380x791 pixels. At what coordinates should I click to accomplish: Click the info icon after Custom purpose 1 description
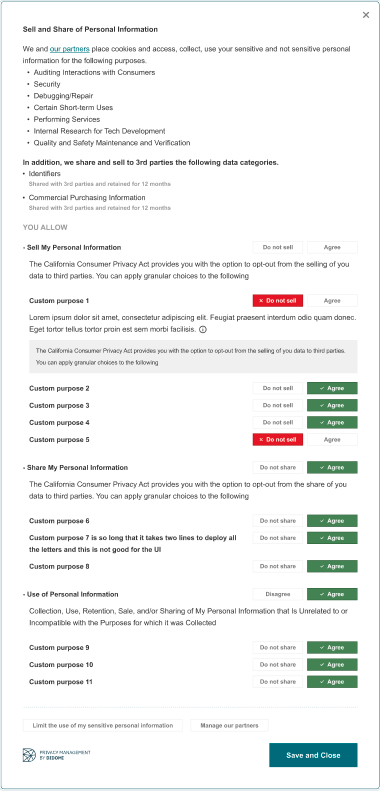coord(203,329)
